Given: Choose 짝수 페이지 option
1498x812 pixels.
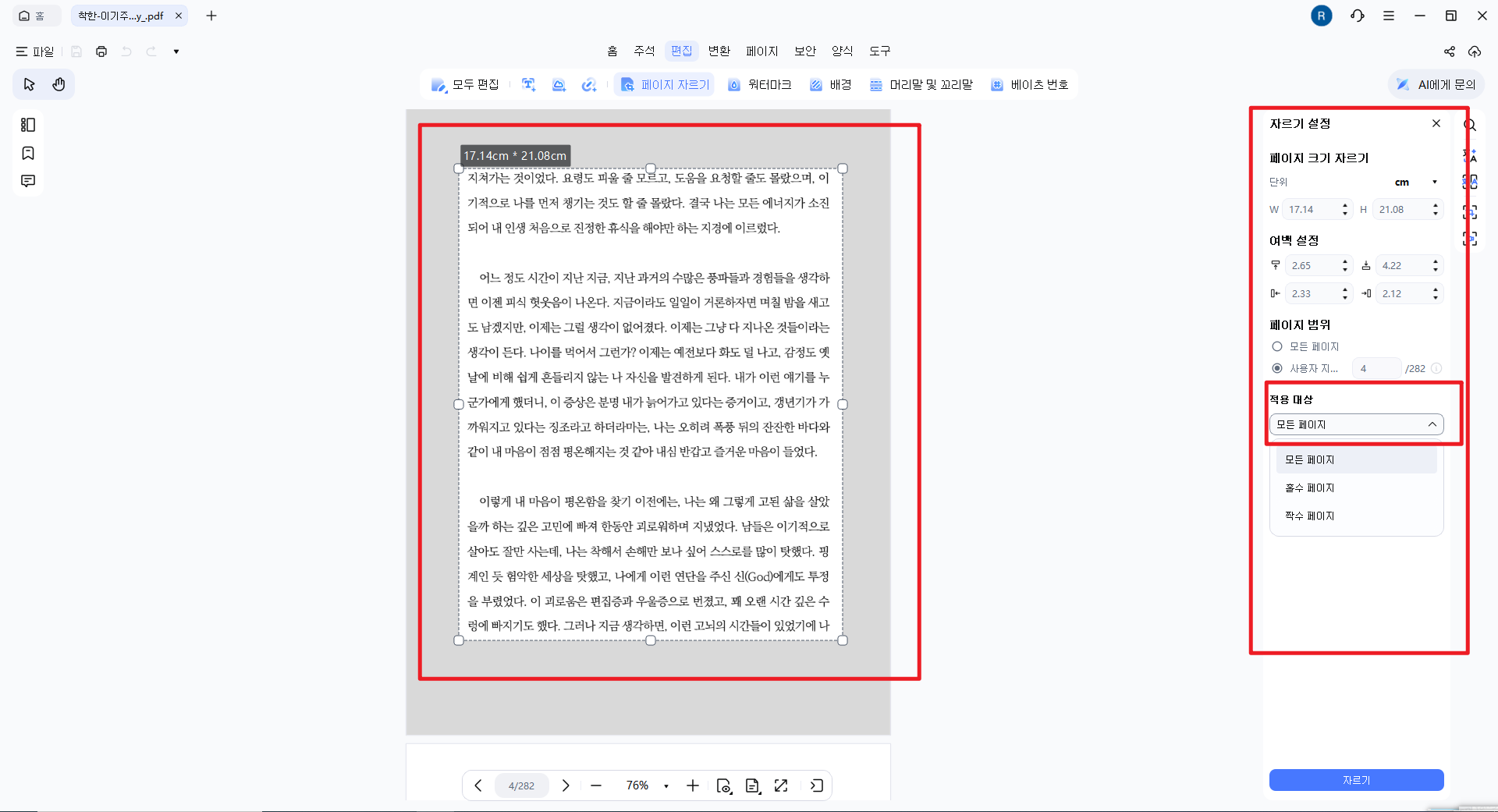Looking at the screenshot, I should (1357, 516).
